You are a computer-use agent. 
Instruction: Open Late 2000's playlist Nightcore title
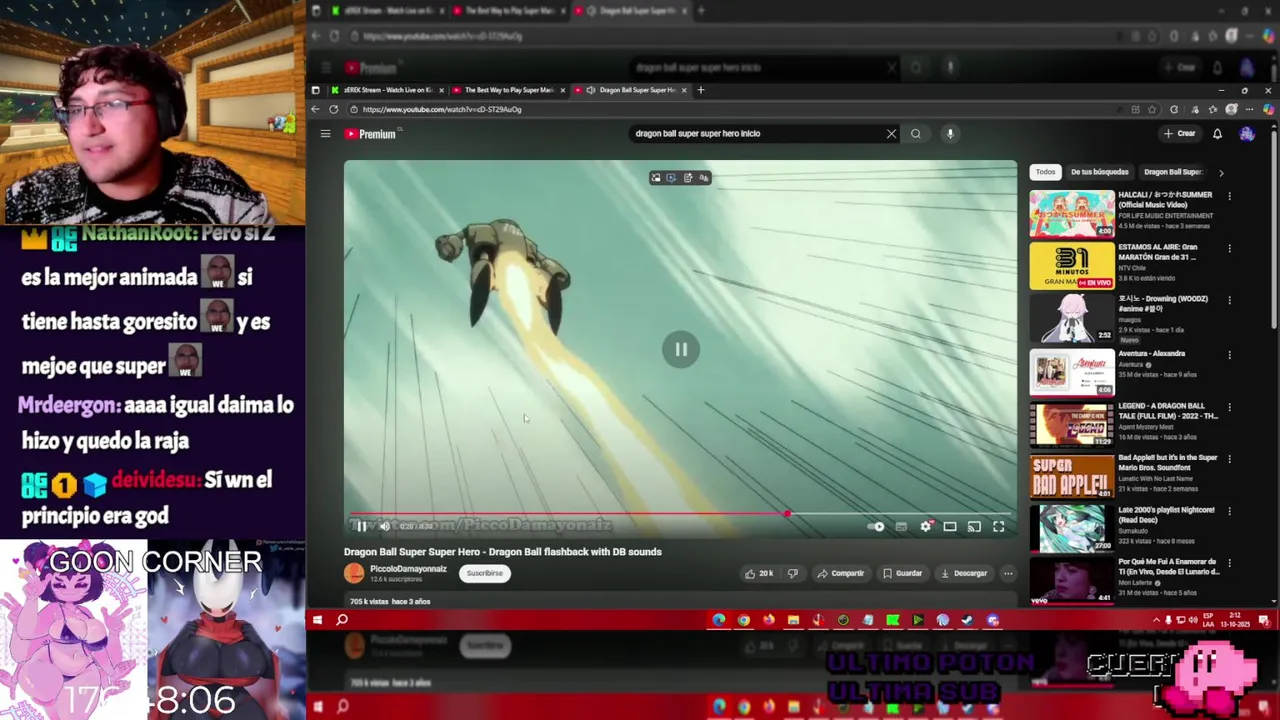pyautogui.click(x=1166, y=515)
